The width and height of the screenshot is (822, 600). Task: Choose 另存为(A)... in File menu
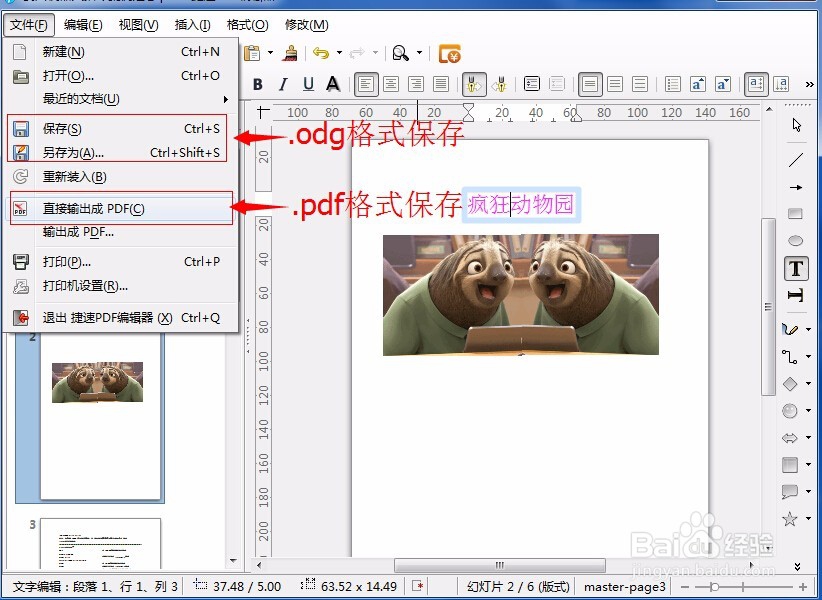tap(118, 152)
